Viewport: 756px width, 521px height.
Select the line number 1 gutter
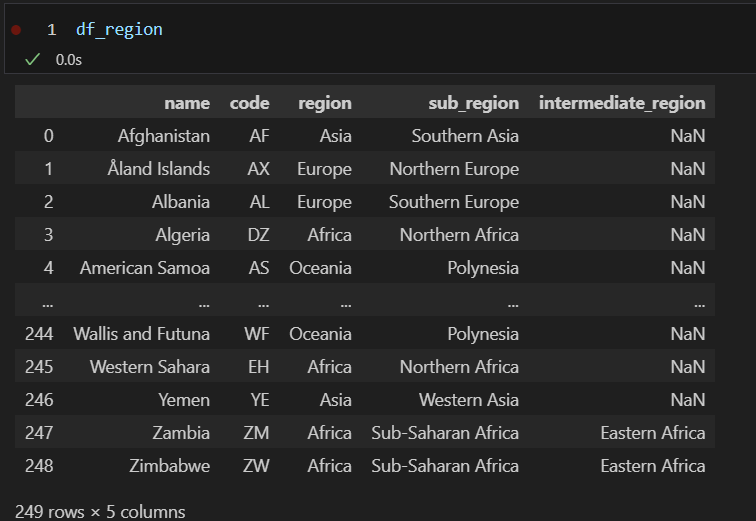click(52, 30)
